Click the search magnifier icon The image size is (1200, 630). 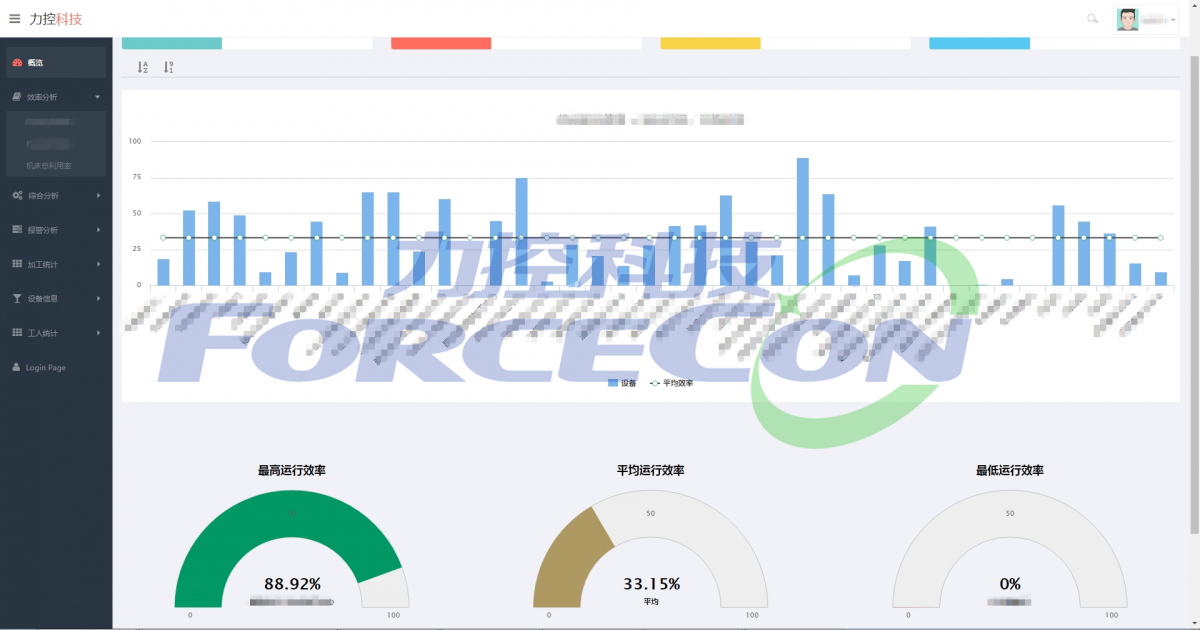pyautogui.click(x=1092, y=18)
